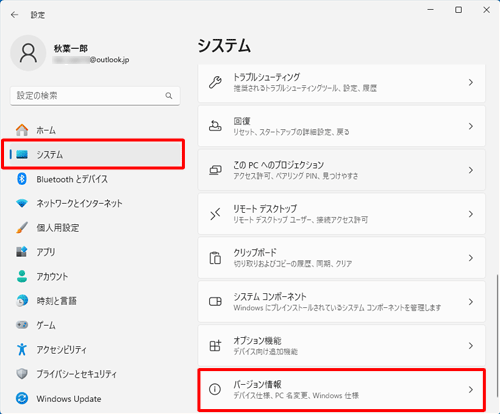Select アクセシビリティ in the sidebar

(95, 349)
